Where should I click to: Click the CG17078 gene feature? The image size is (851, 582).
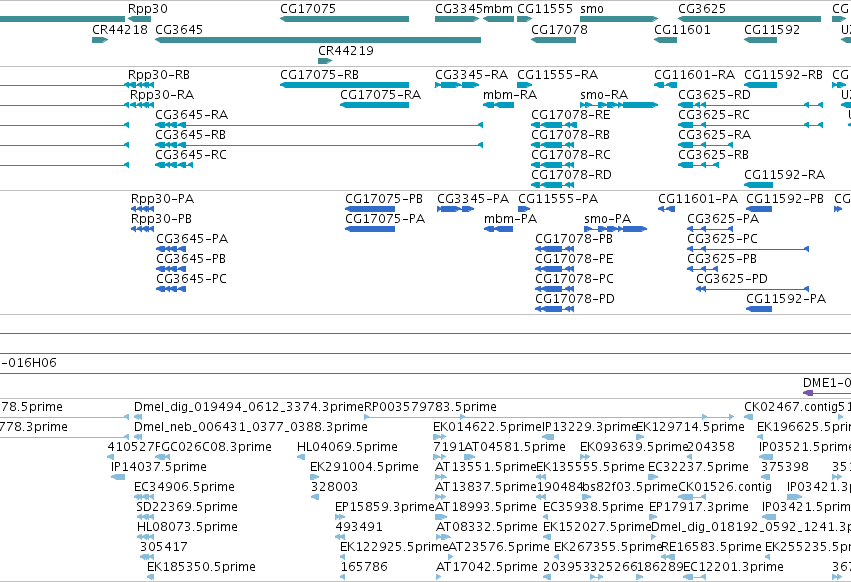(x=554, y=40)
